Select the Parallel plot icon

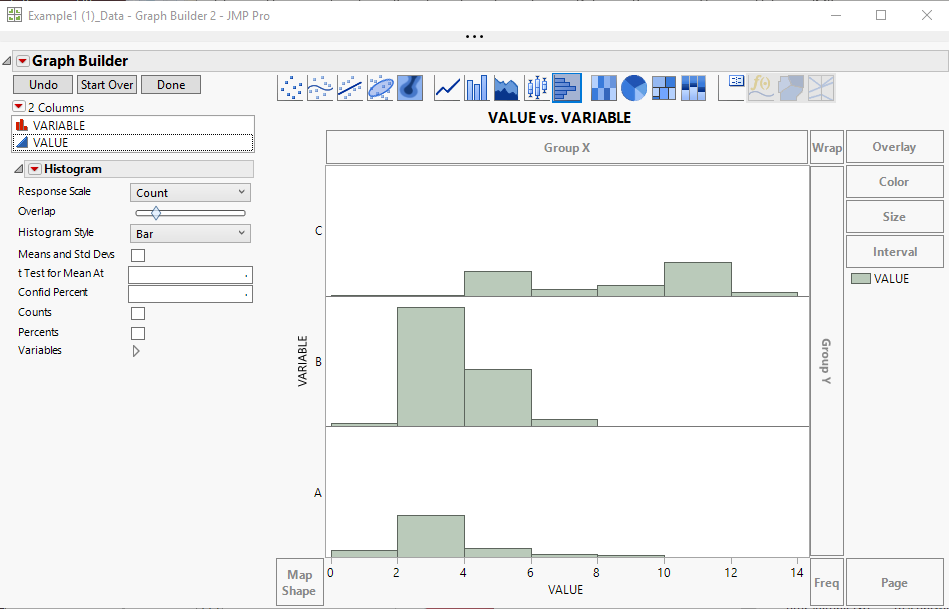(x=821, y=88)
